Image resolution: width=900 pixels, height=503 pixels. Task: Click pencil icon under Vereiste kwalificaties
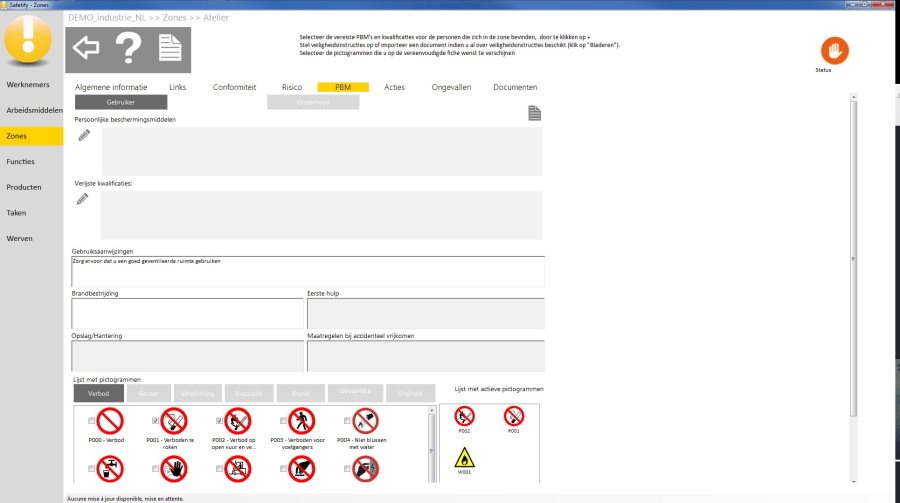coord(82,199)
